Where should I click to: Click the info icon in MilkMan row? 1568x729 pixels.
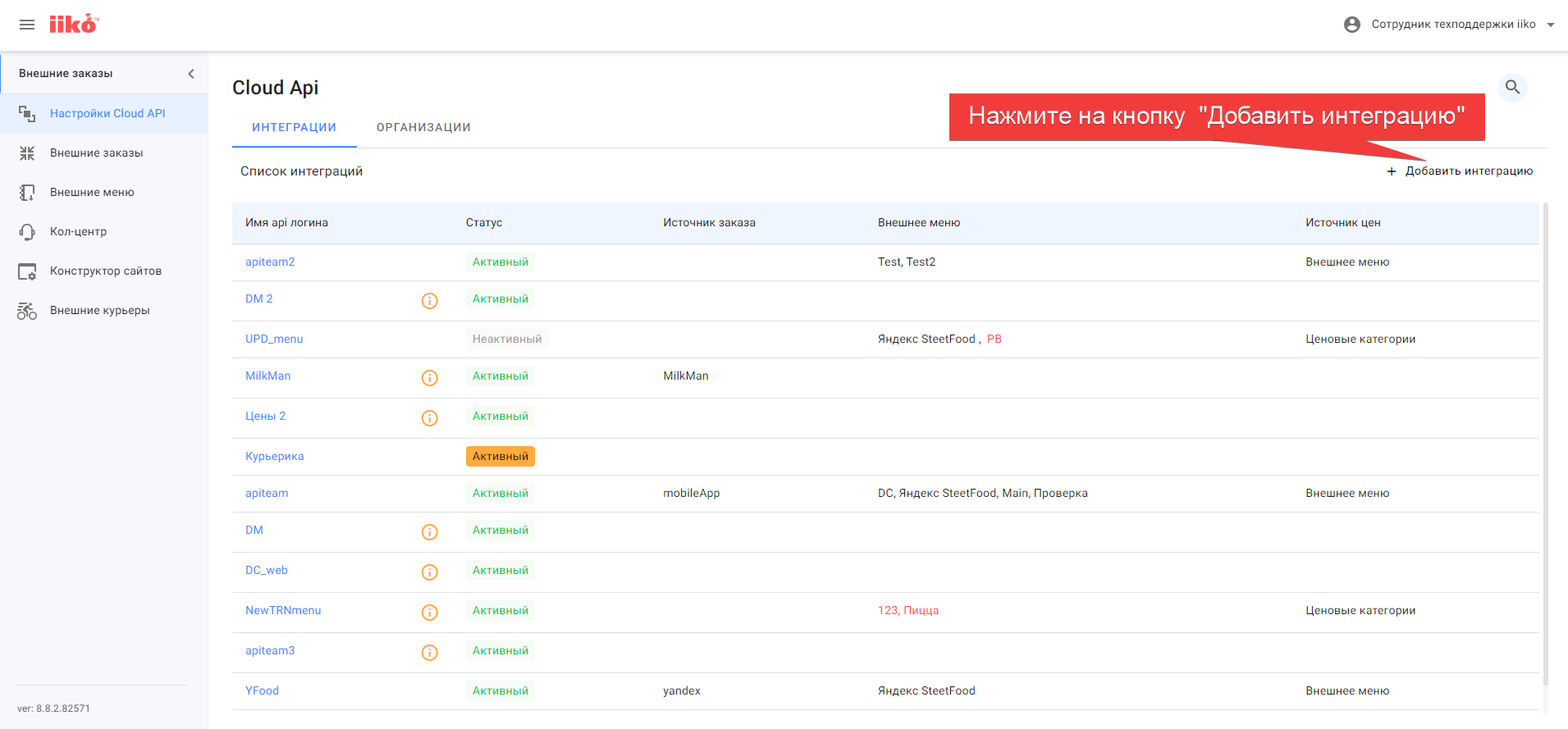click(x=430, y=378)
